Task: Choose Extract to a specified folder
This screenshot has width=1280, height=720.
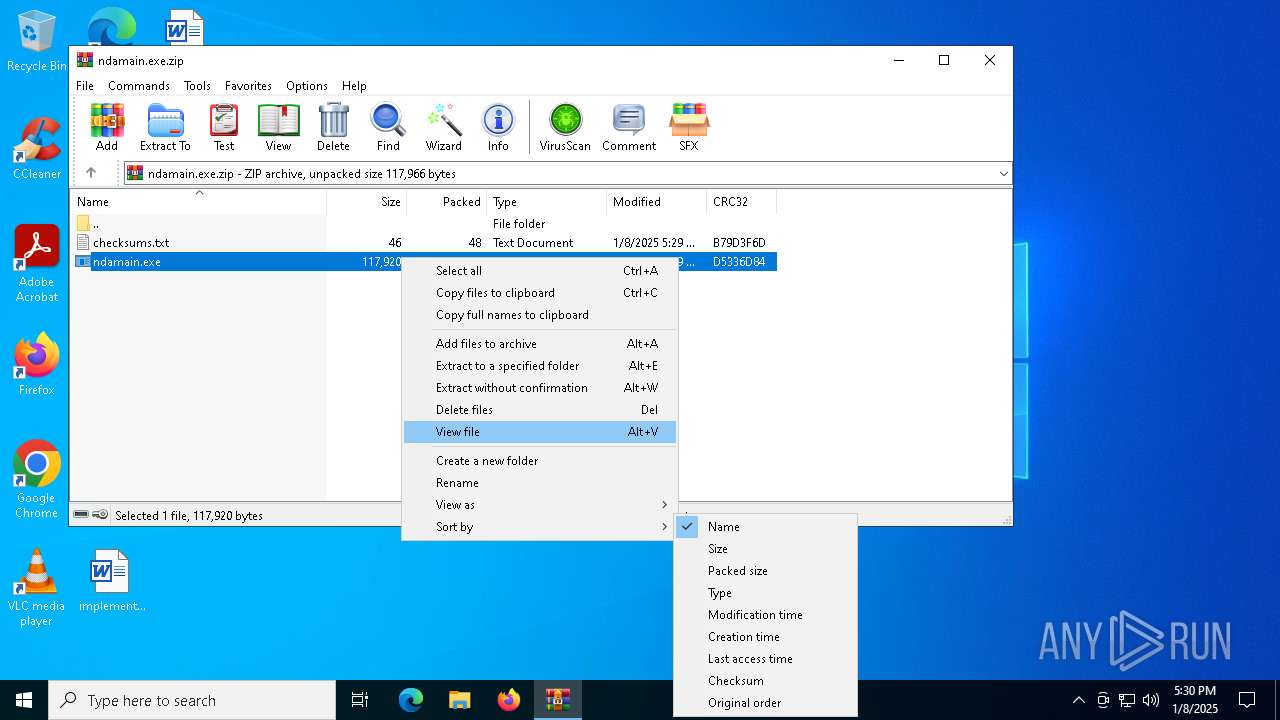Action: tap(540, 366)
